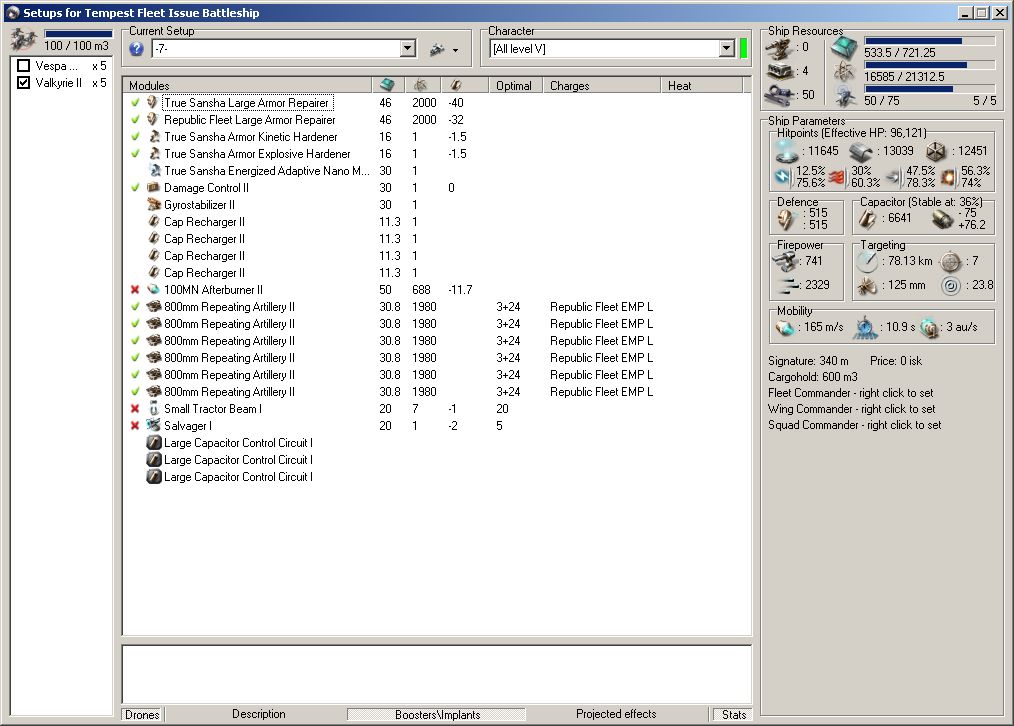Switch to the Description tab

tap(259, 714)
